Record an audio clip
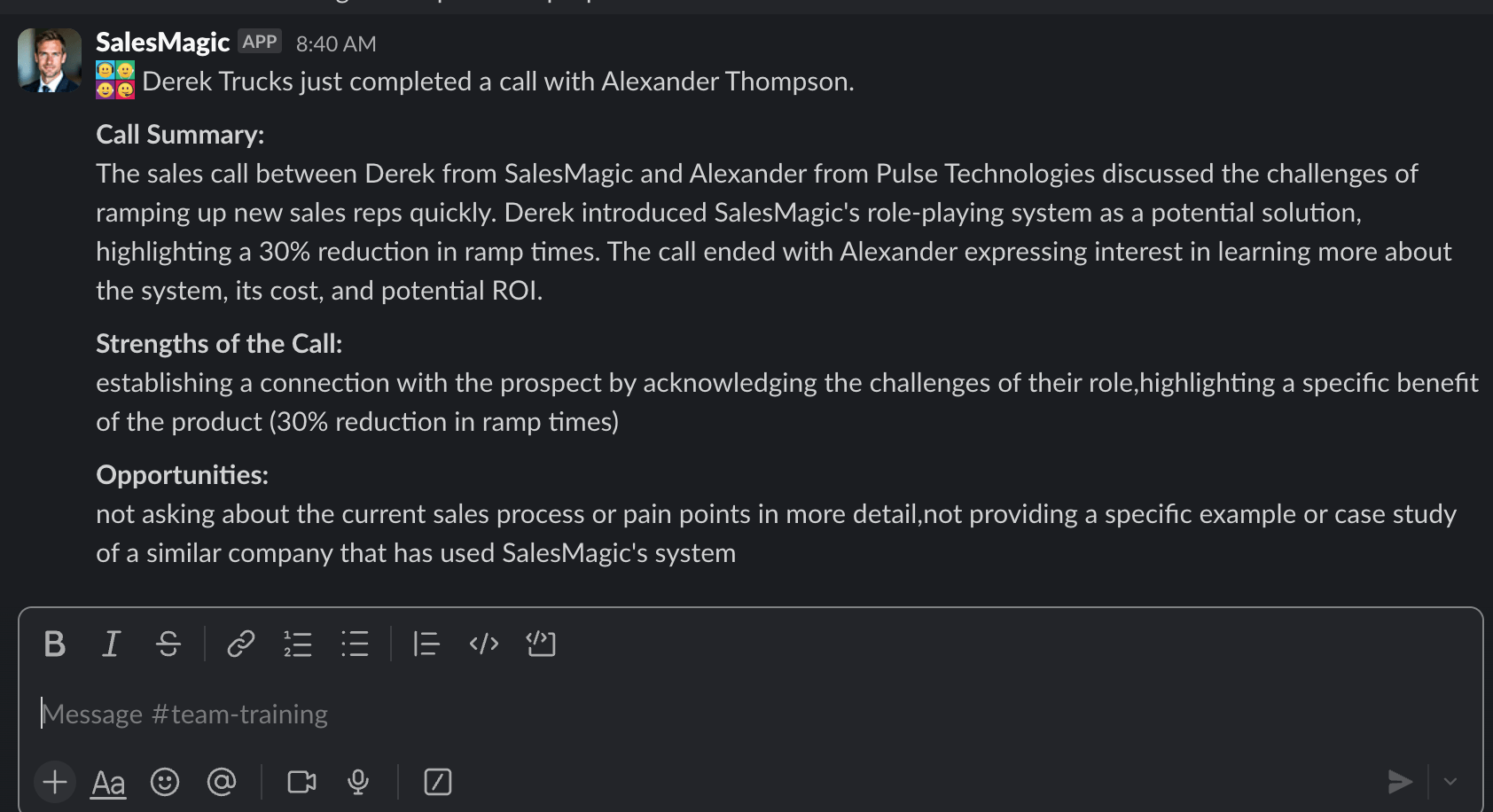The width and height of the screenshot is (1493, 812). [x=358, y=782]
